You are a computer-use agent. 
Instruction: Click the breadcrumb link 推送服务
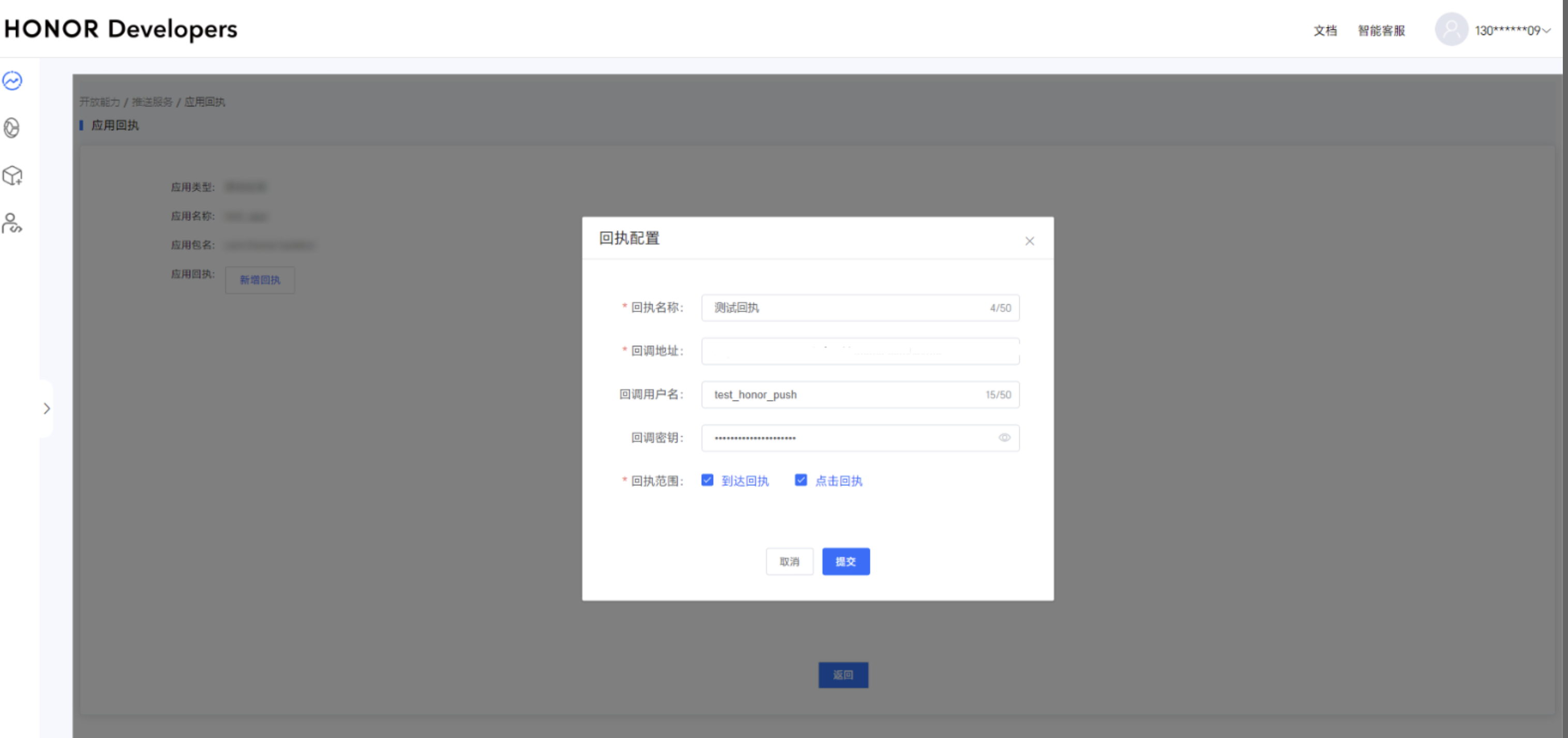click(152, 102)
